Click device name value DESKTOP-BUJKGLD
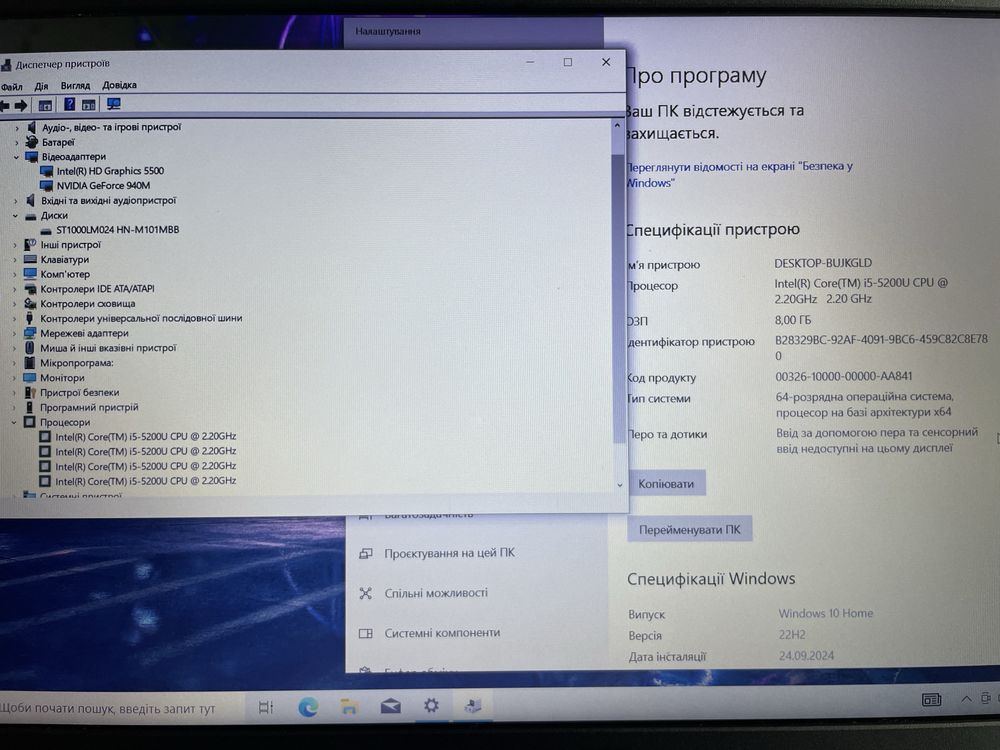Screen dimensions: 1000x750 click(823, 263)
